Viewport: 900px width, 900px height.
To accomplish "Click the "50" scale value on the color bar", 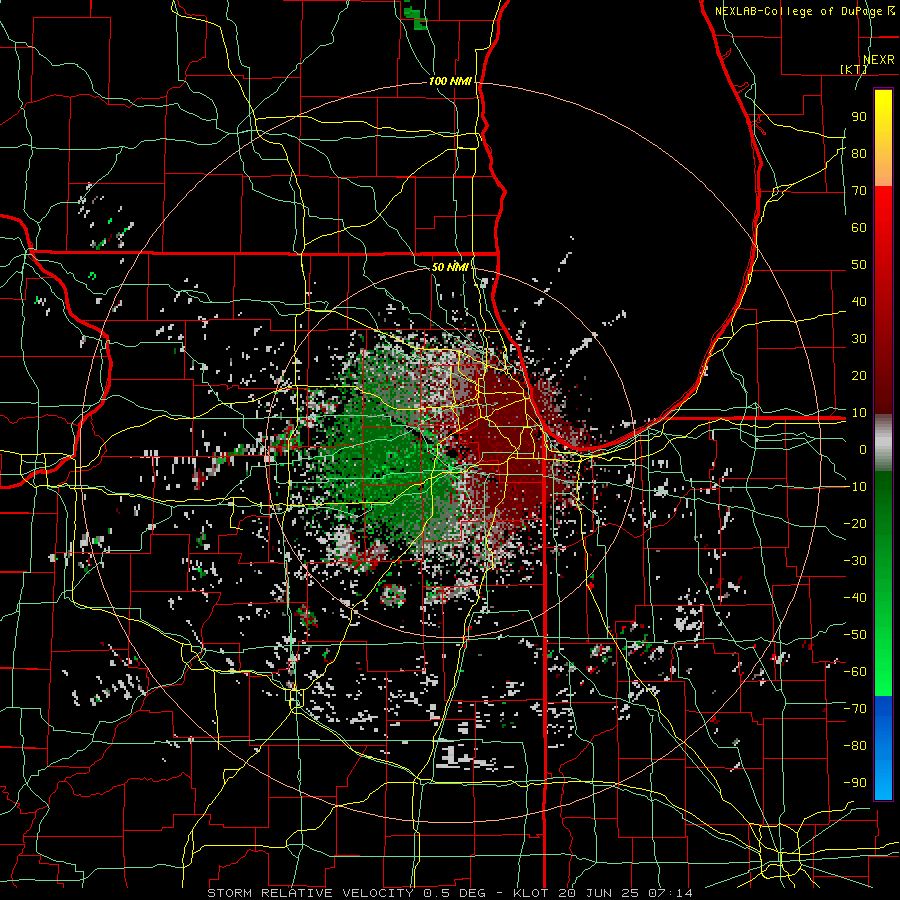I will point(859,265).
